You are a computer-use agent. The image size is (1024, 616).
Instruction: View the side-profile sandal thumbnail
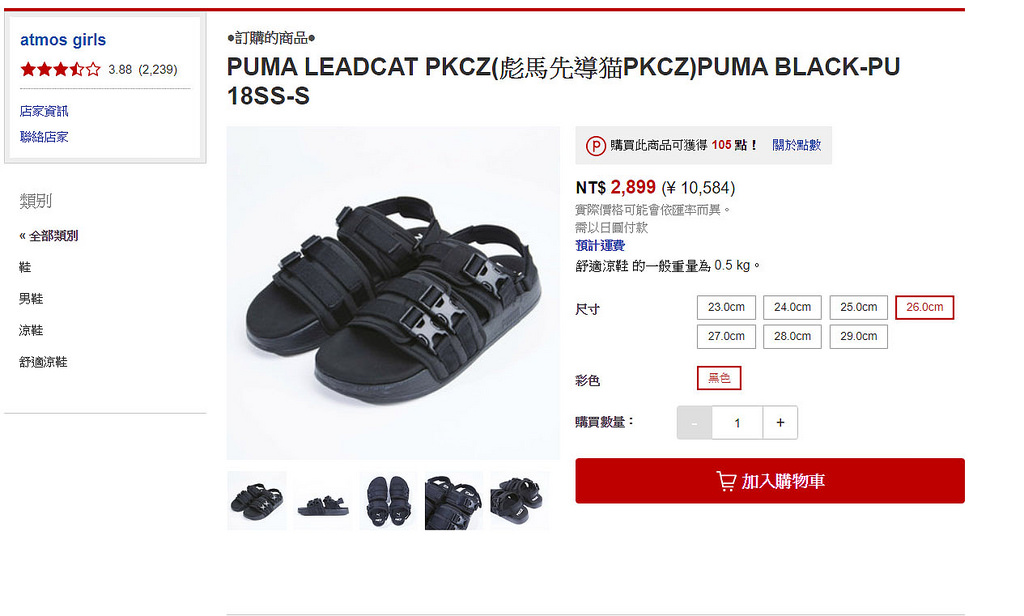pyautogui.click(x=323, y=500)
